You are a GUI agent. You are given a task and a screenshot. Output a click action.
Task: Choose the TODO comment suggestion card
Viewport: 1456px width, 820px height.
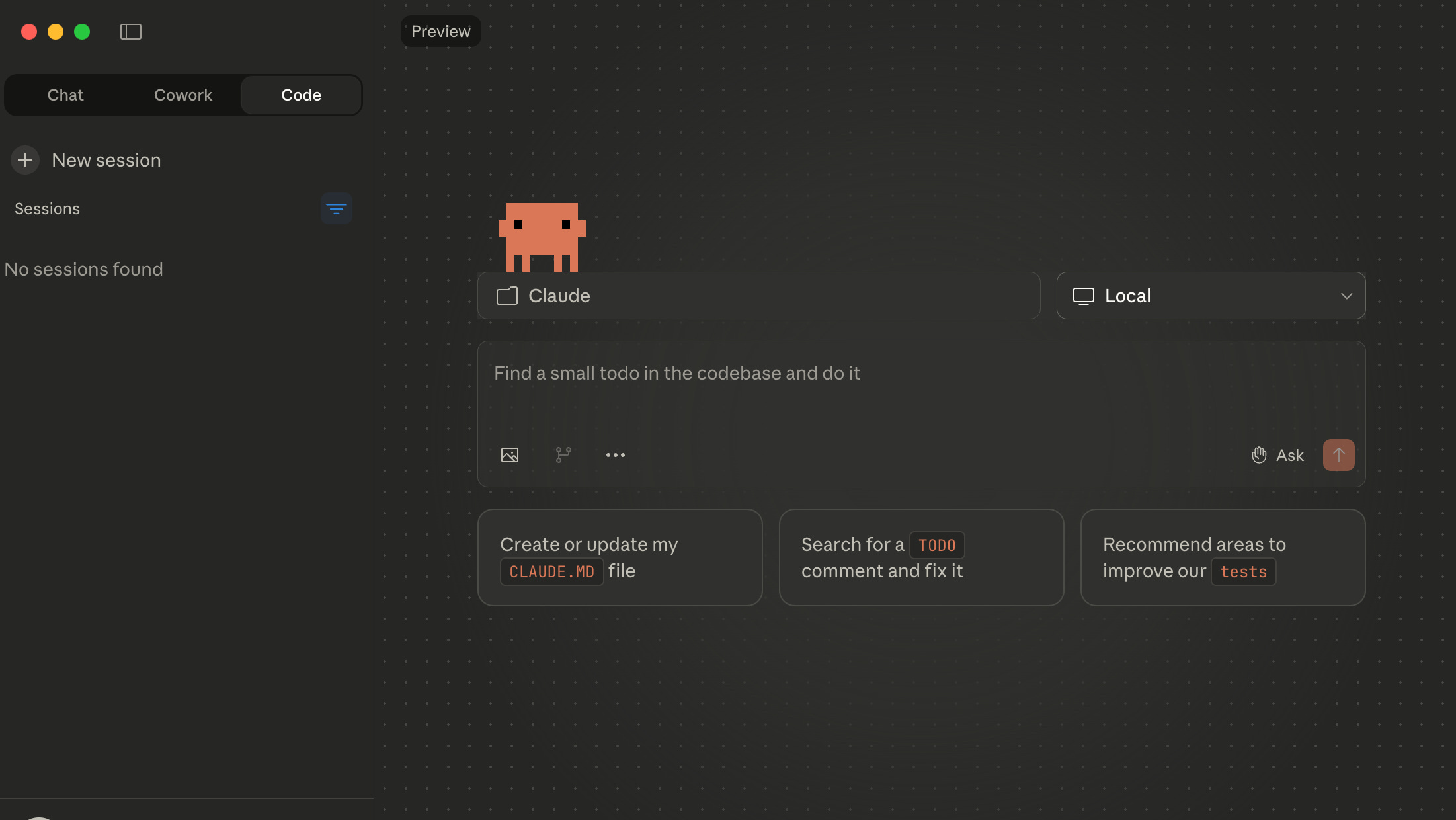(921, 557)
